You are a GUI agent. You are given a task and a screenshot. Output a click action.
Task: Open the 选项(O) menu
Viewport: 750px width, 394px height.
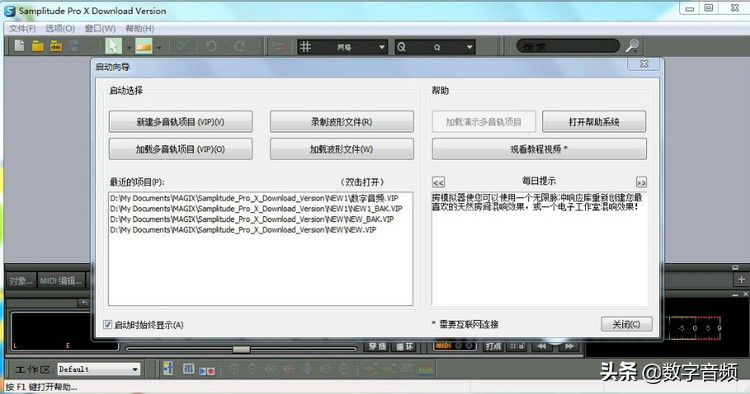coord(60,29)
